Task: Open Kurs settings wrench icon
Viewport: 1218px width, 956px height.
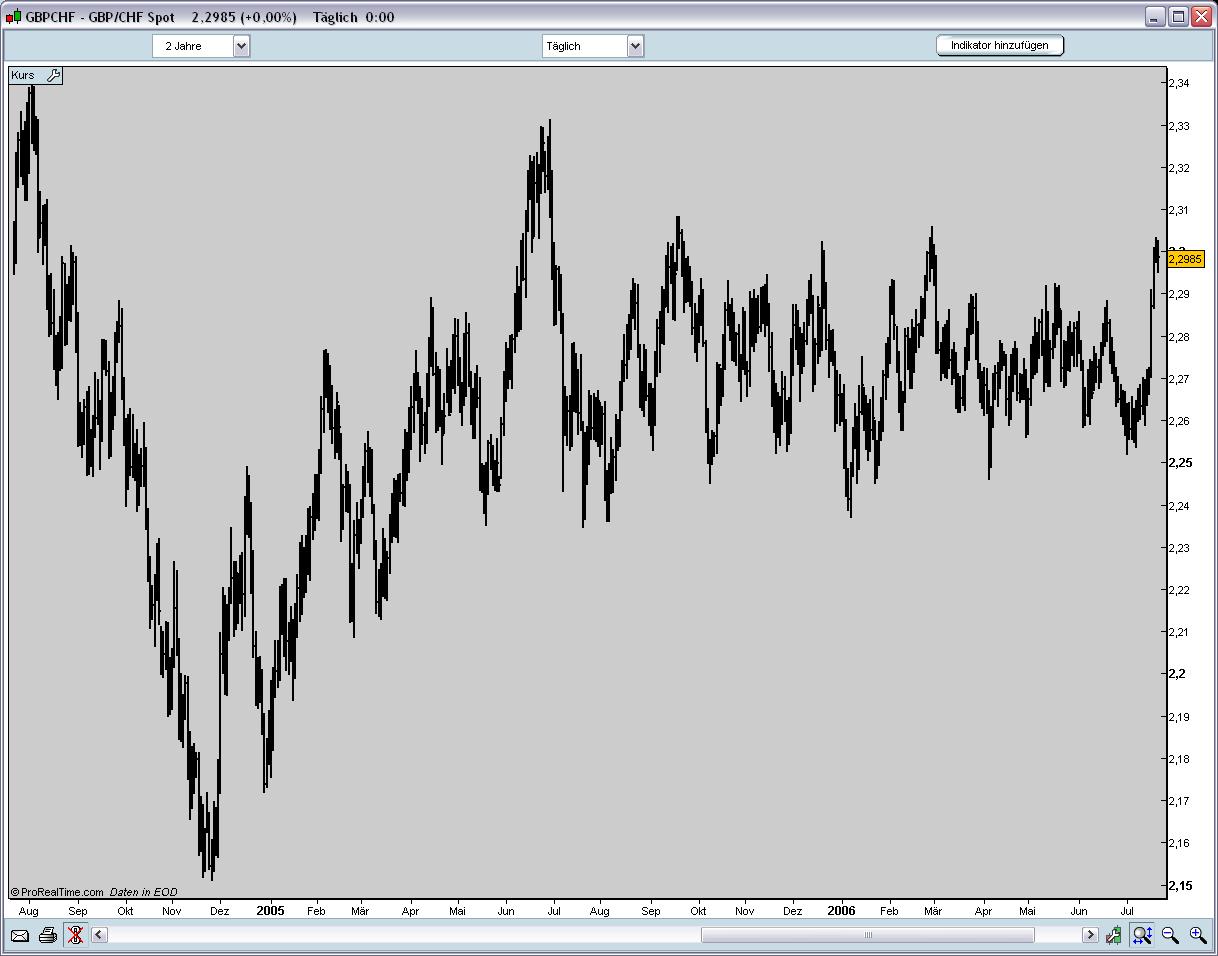Action: (54, 75)
